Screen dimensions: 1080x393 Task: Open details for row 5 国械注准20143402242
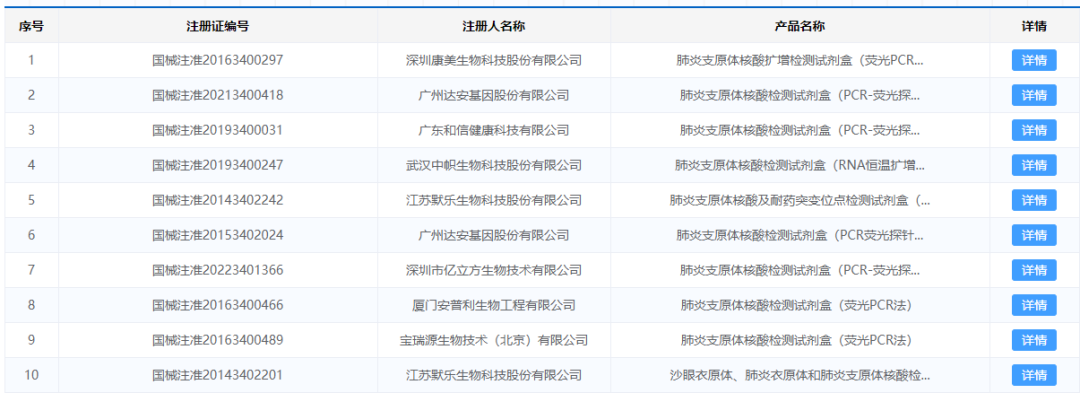[1034, 200]
